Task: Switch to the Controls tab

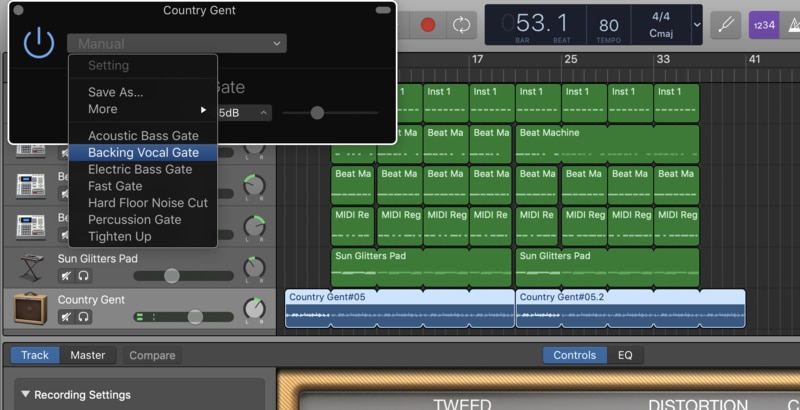Action: (574, 355)
